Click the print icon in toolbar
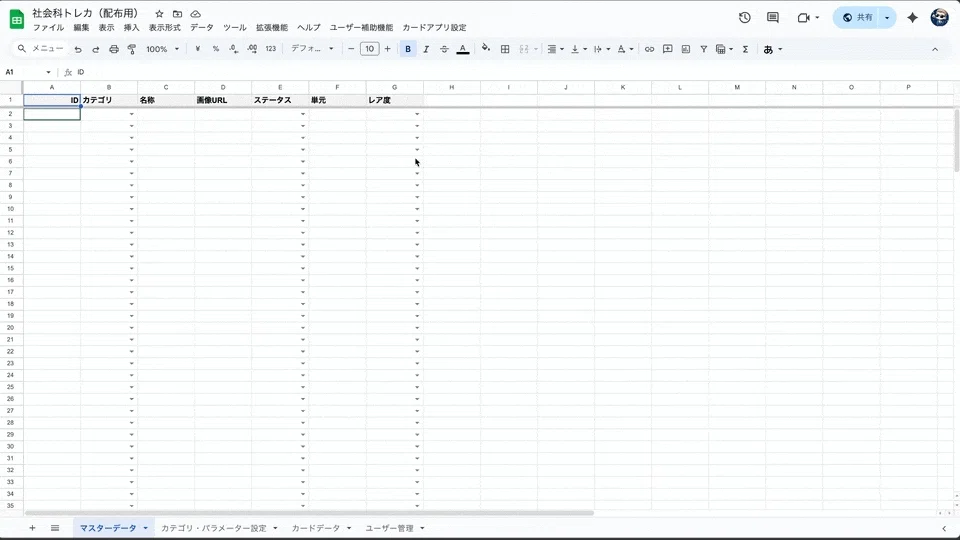The height and width of the screenshot is (540, 960). click(114, 49)
